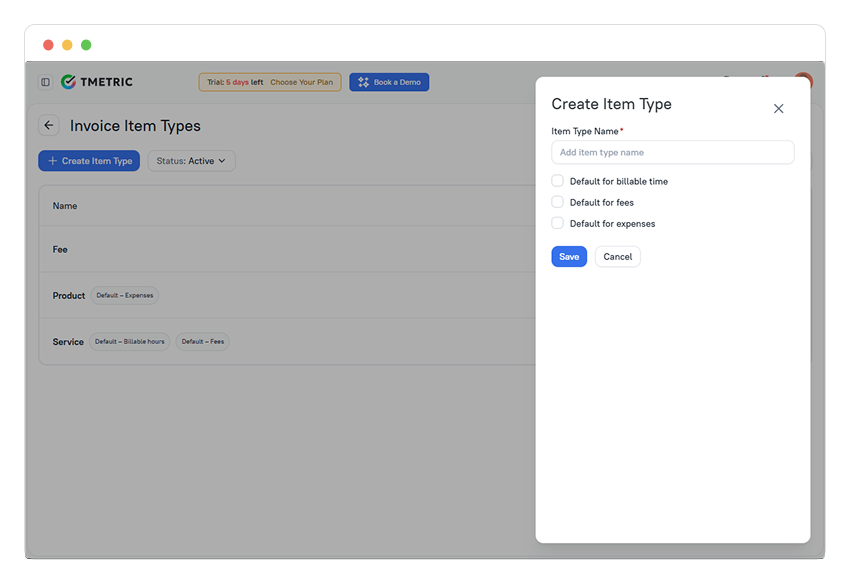Click the TMetric logo
The image size is (850, 584).
[x=97, y=82]
